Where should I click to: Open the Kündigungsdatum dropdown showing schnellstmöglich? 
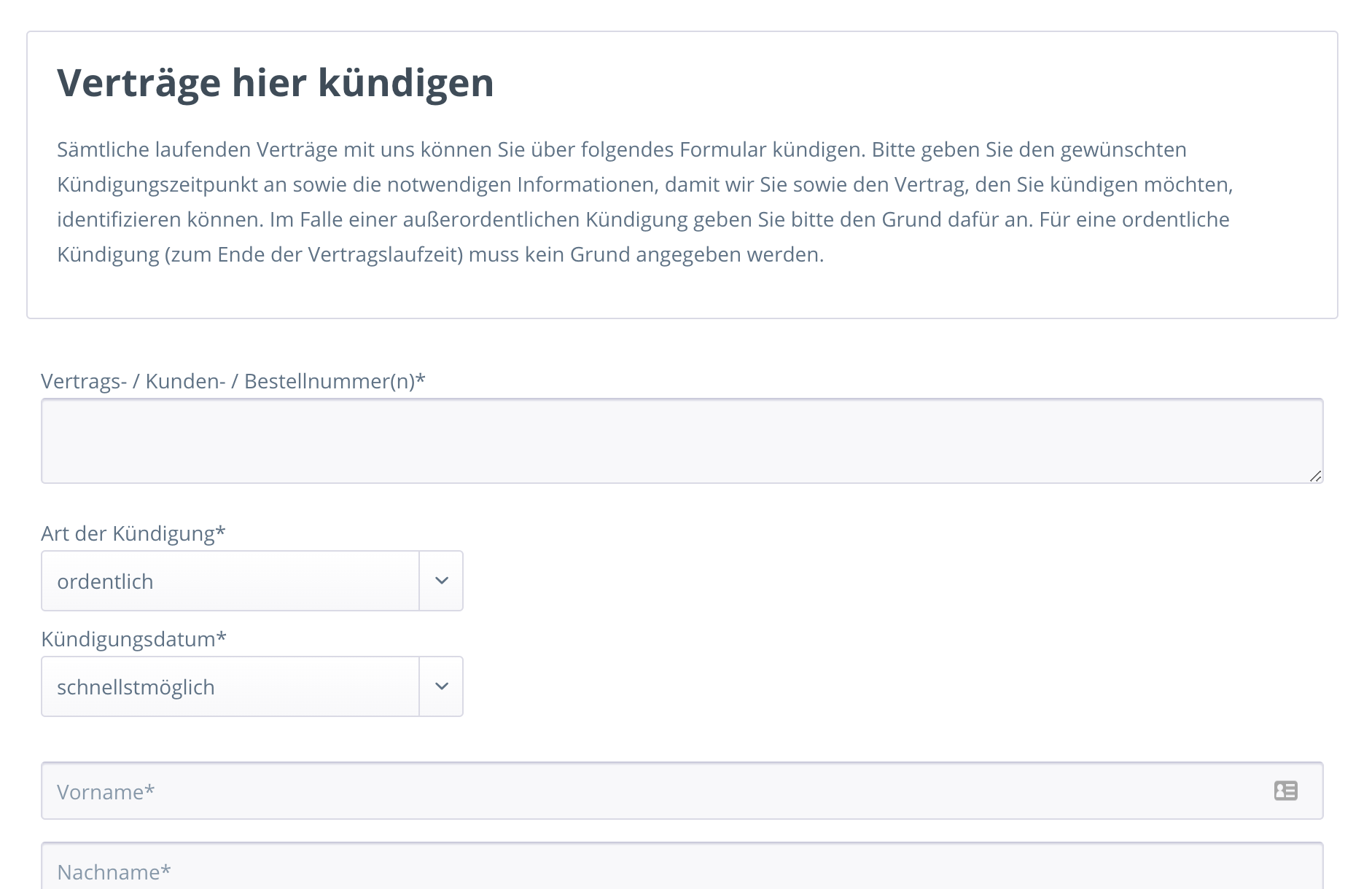pos(252,686)
